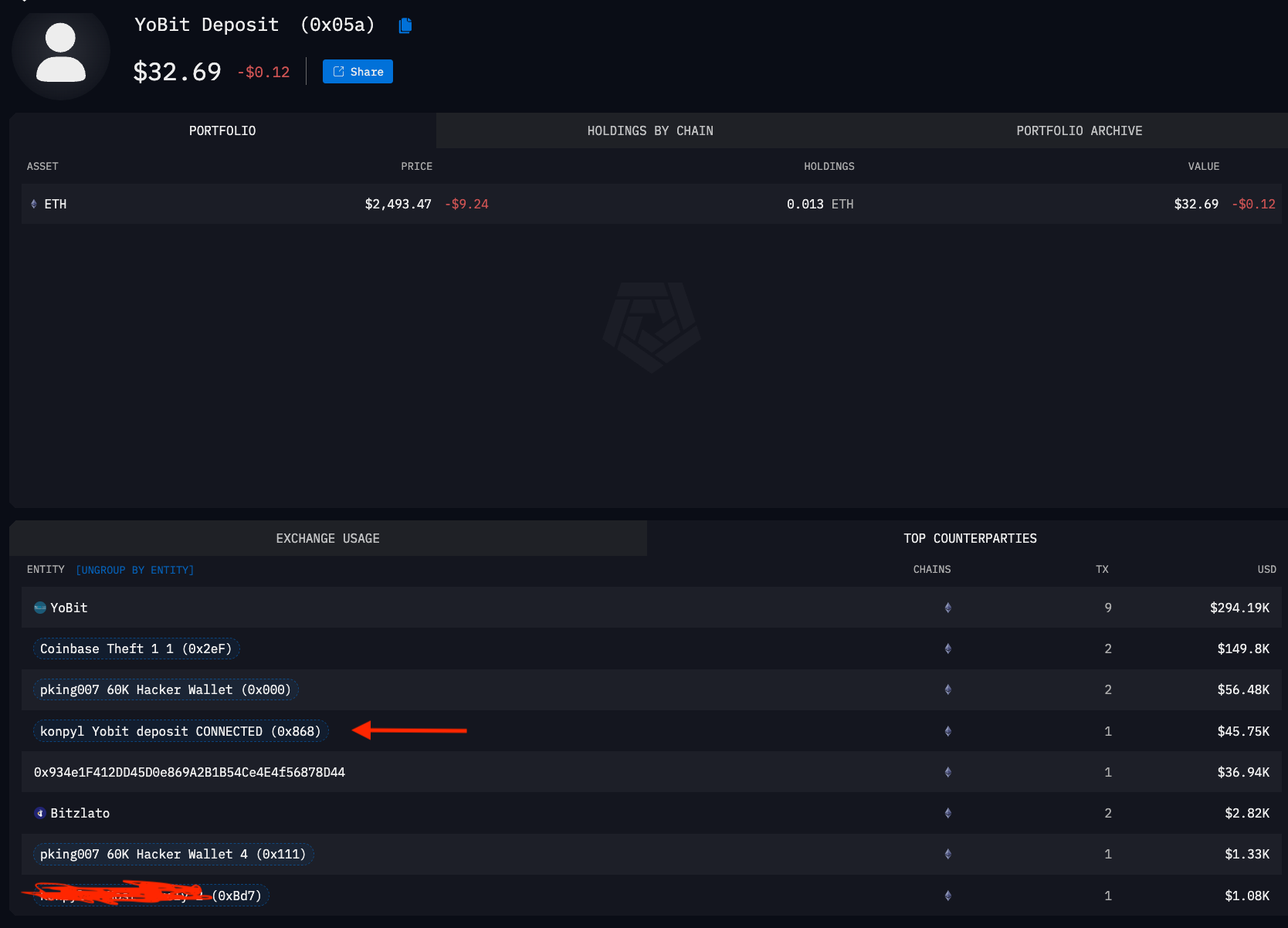1288x928 pixels.
Task: Select the $149.8K amount for Coinbase Theft
Action: coord(1243,649)
